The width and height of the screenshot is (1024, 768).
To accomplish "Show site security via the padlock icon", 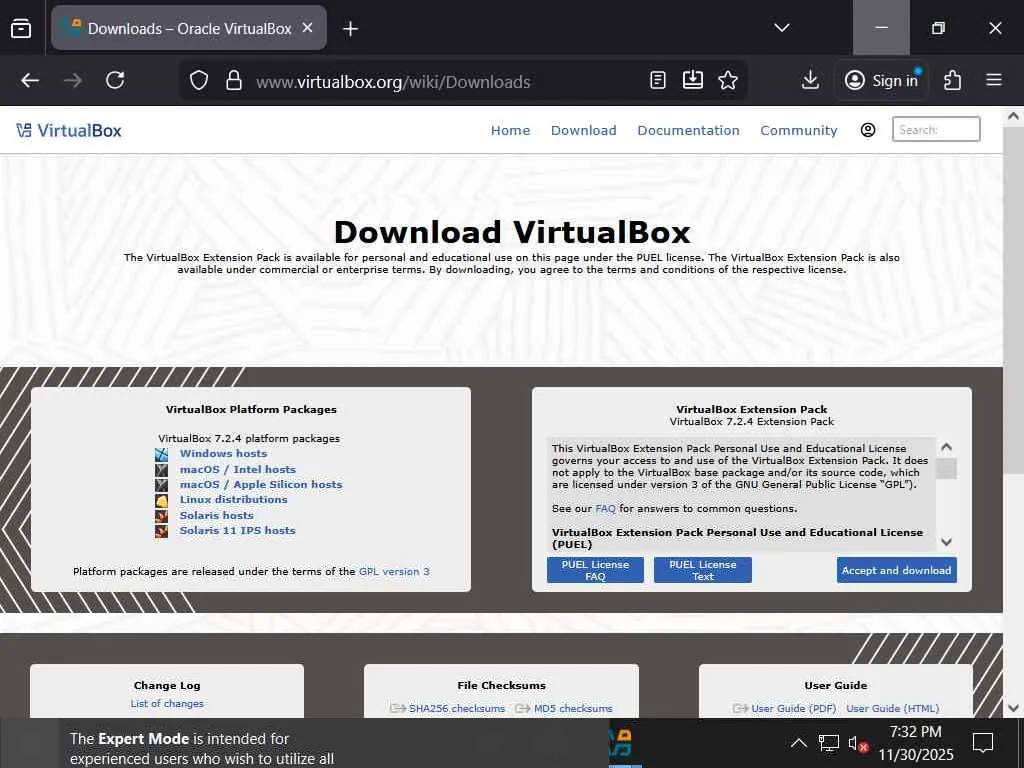I will tap(234, 80).
